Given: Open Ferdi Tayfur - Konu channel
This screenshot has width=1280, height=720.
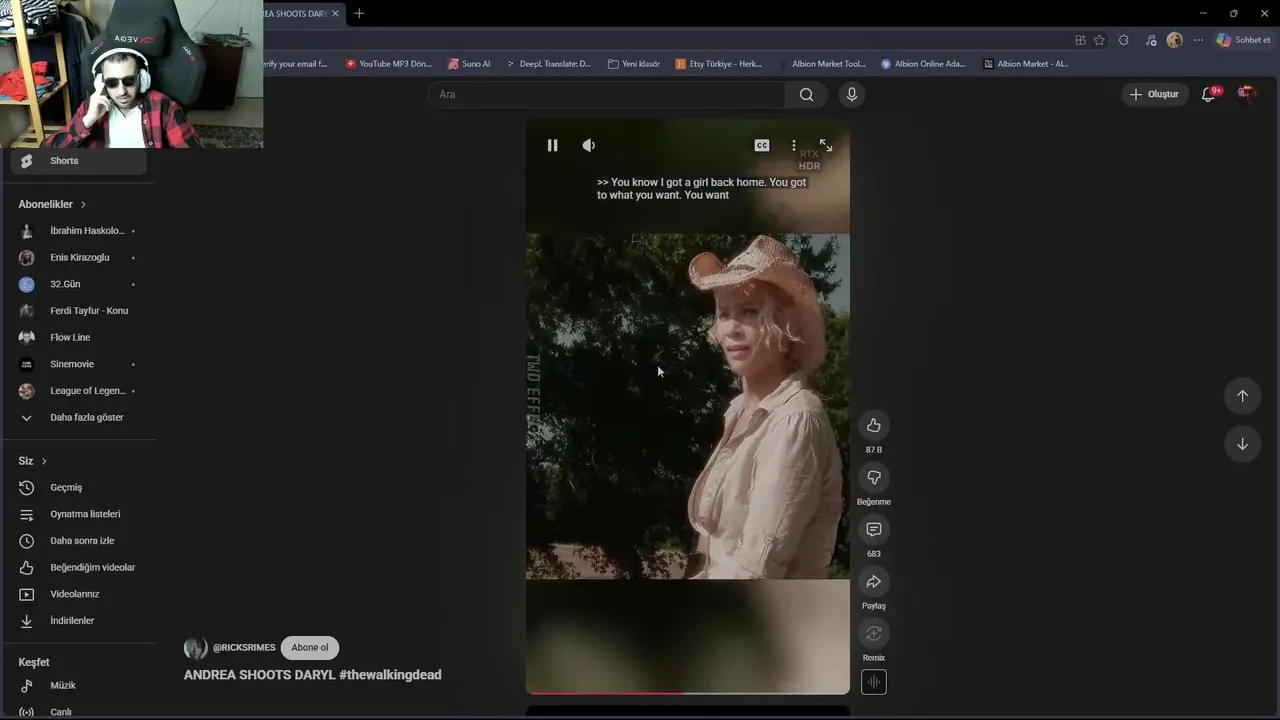Looking at the screenshot, I should click(x=78, y=311).
